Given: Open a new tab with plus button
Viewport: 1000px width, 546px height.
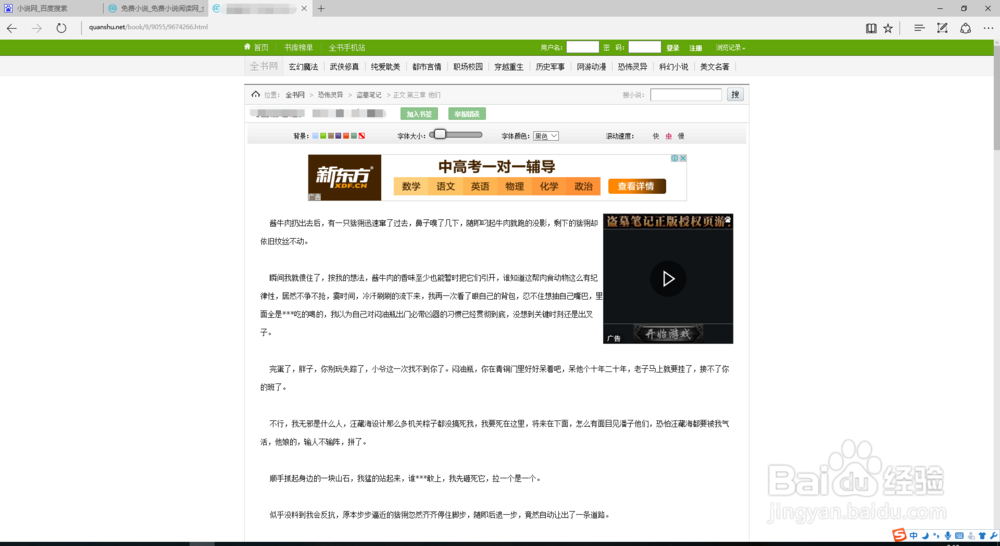Looking at the screenshot, I should pyautogui.click(x=321, y=8).
